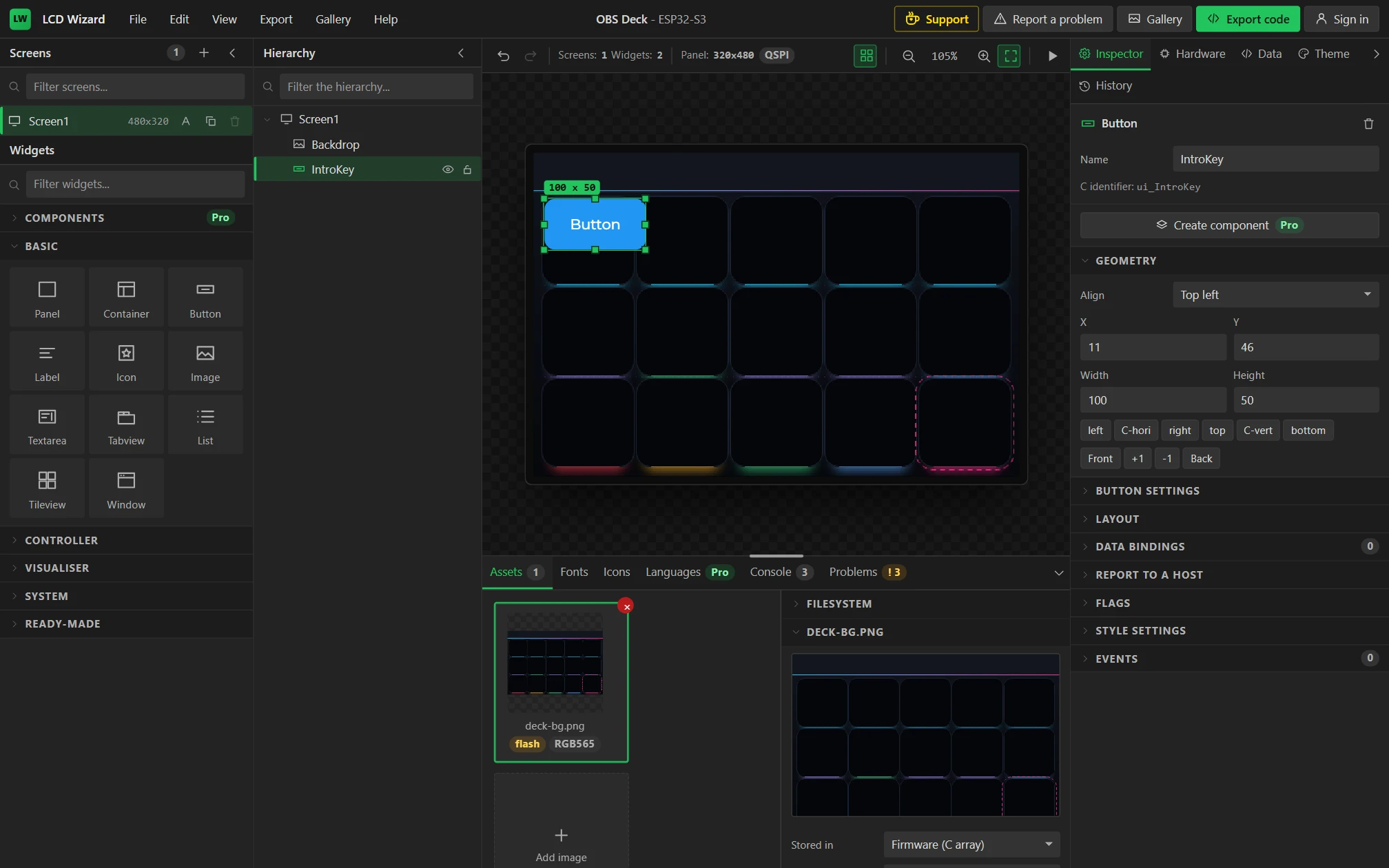
Task: Delete Screen1 with trash icon
Action: point(235,121)
